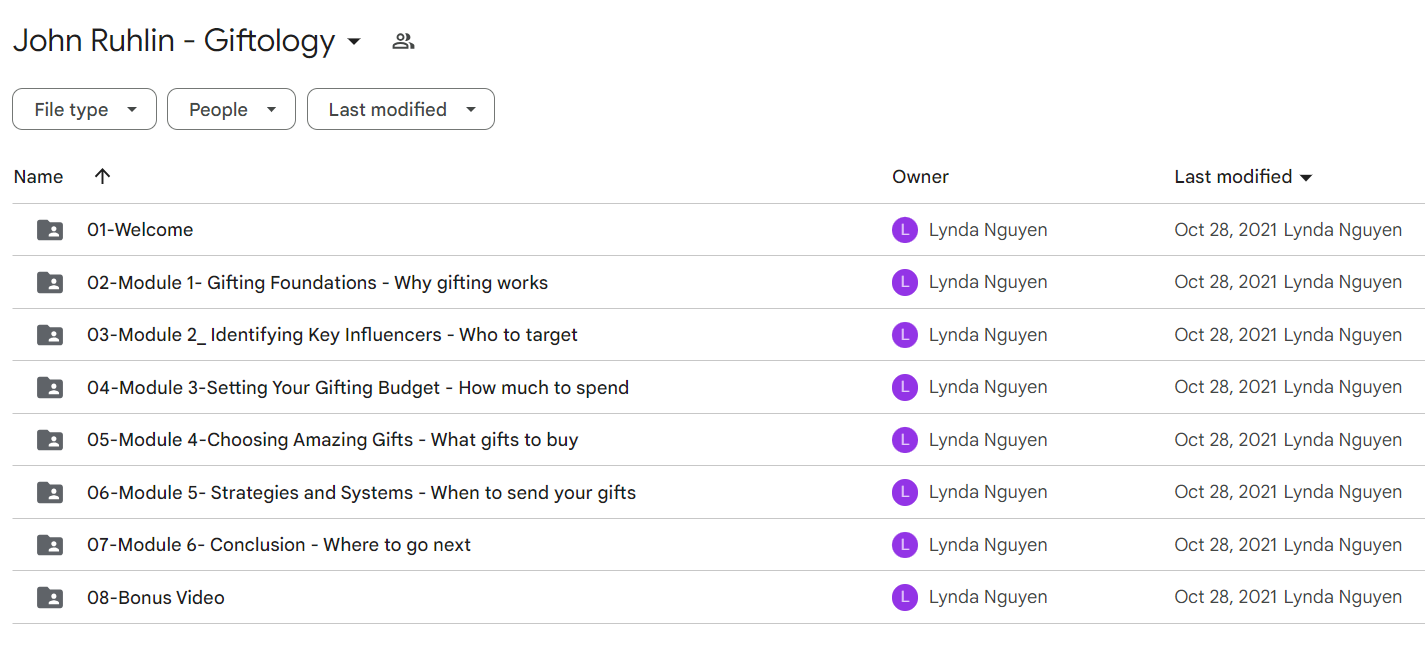
Task: Click owner avatar in 06-Module 5 row
Action: pyautogui.click(x=904, y=492)
